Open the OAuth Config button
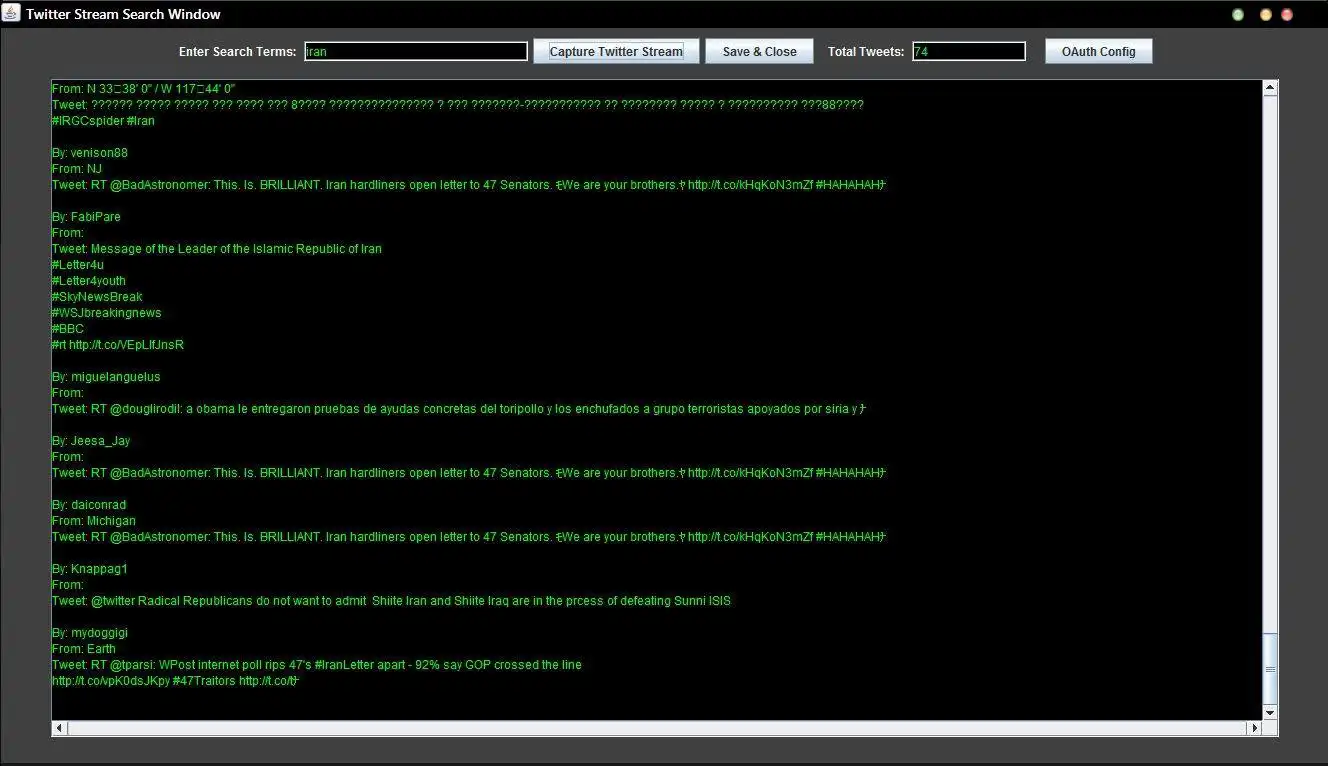The image size is (1328, 766). coord(1099,51)
